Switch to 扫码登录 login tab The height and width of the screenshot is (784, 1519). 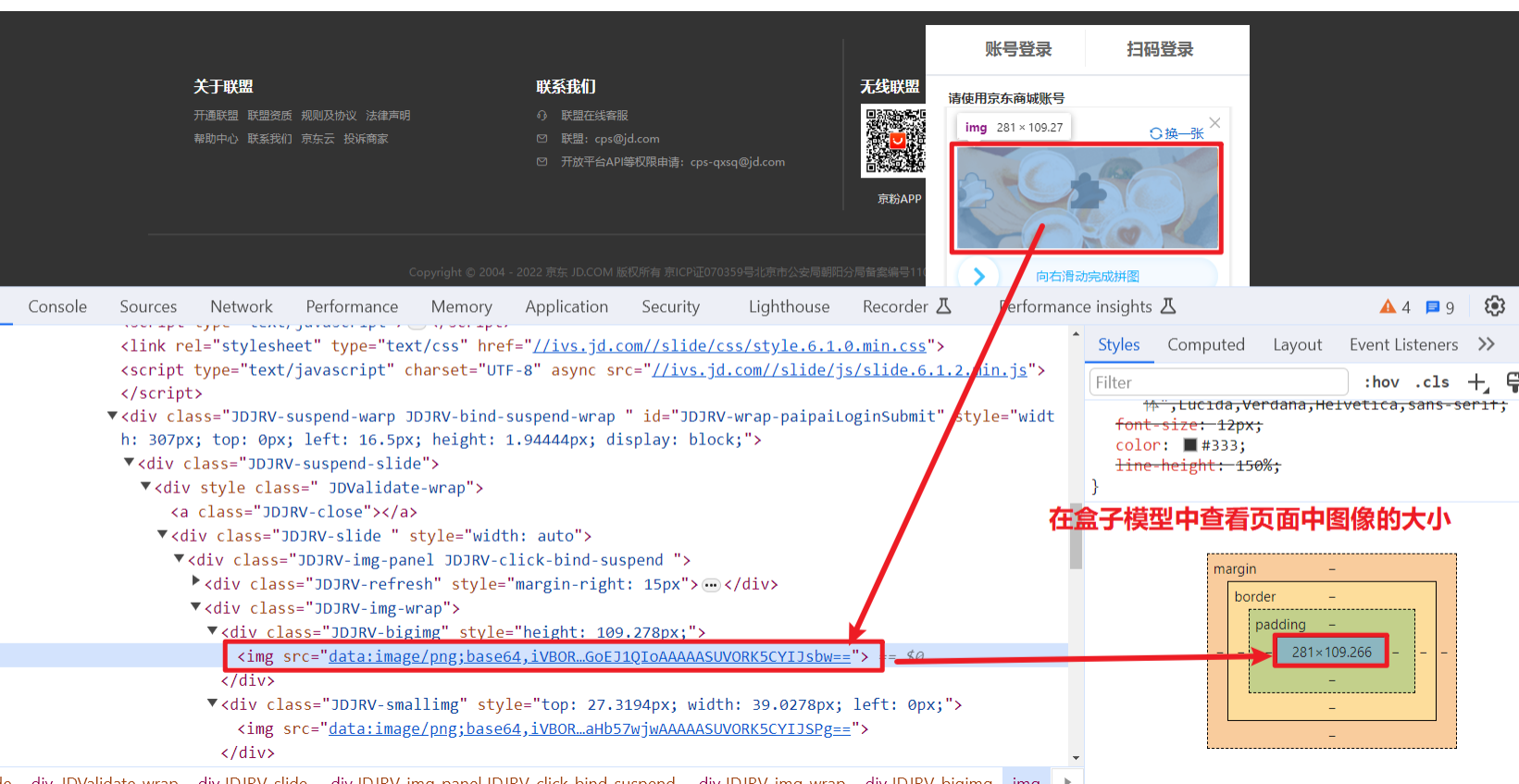click(x=1160, y=49)
